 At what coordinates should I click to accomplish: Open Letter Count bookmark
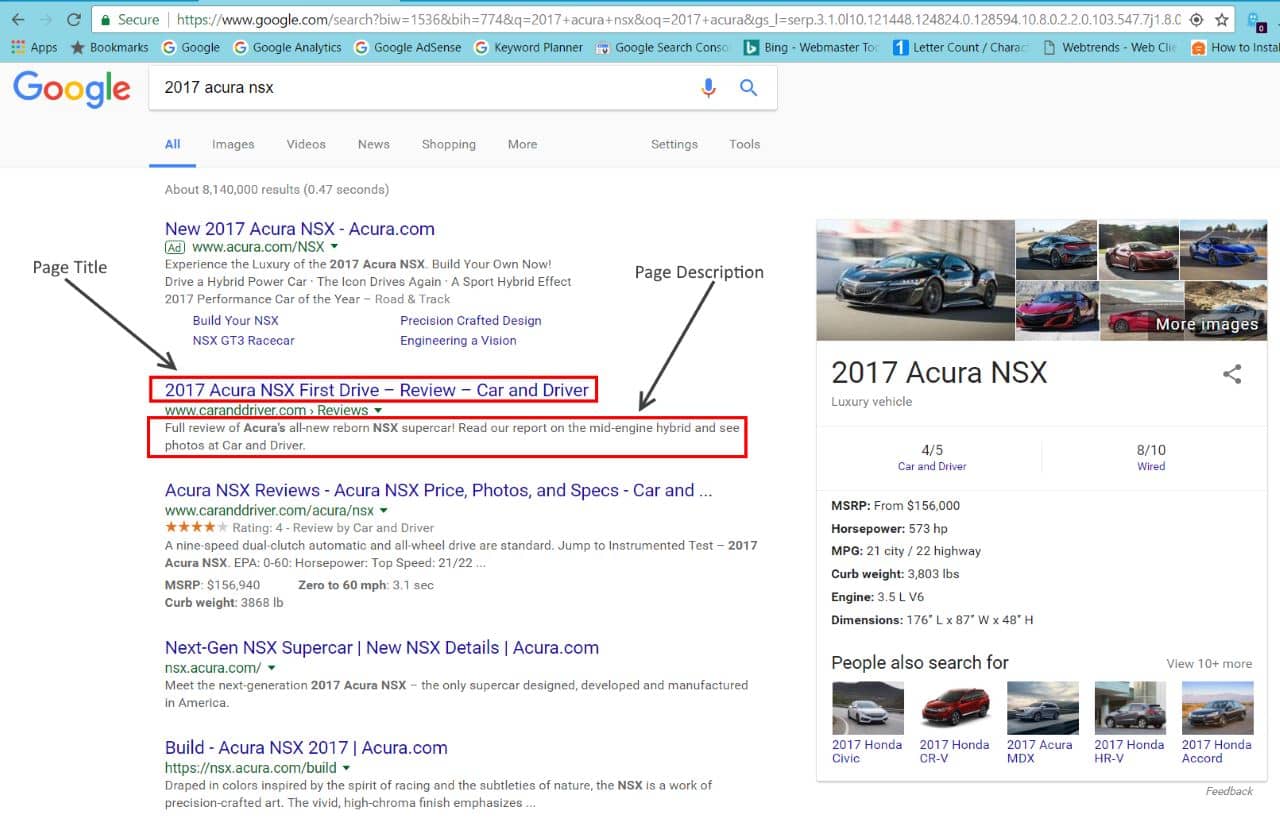coord(960,47)
